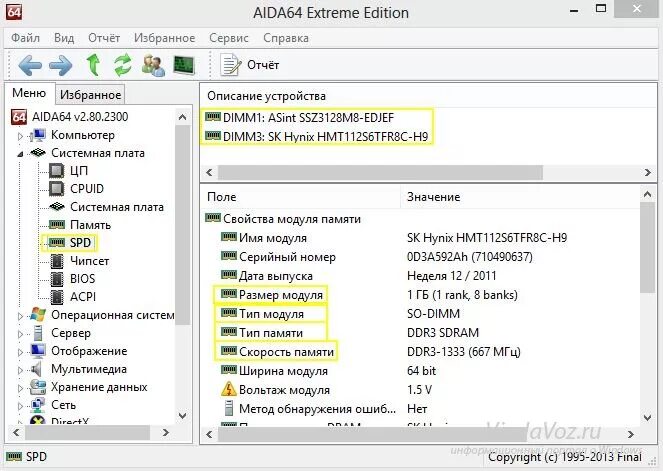Expand the Компьютер tree node
The width and height of the screenshot is (663, 471).
coord(20,136)
